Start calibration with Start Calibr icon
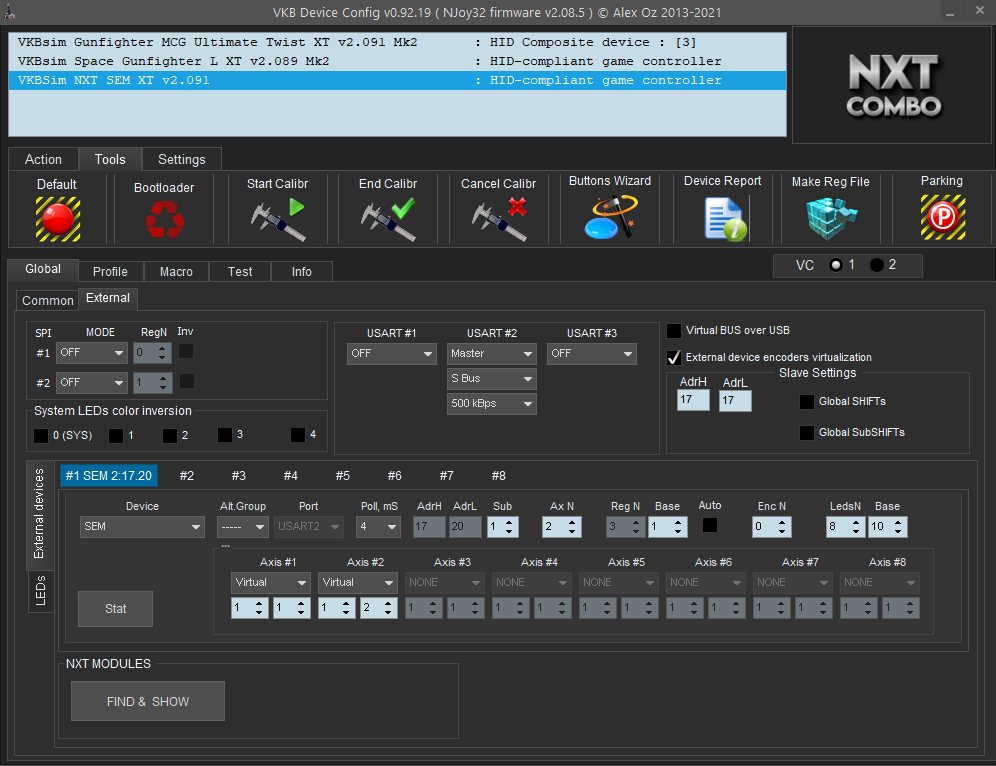This screenshot has width=996, height=766. click(x=277, y=219)
